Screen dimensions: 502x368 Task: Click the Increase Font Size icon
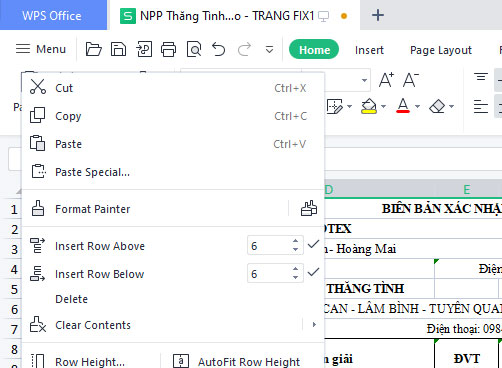tap(387, 80)
